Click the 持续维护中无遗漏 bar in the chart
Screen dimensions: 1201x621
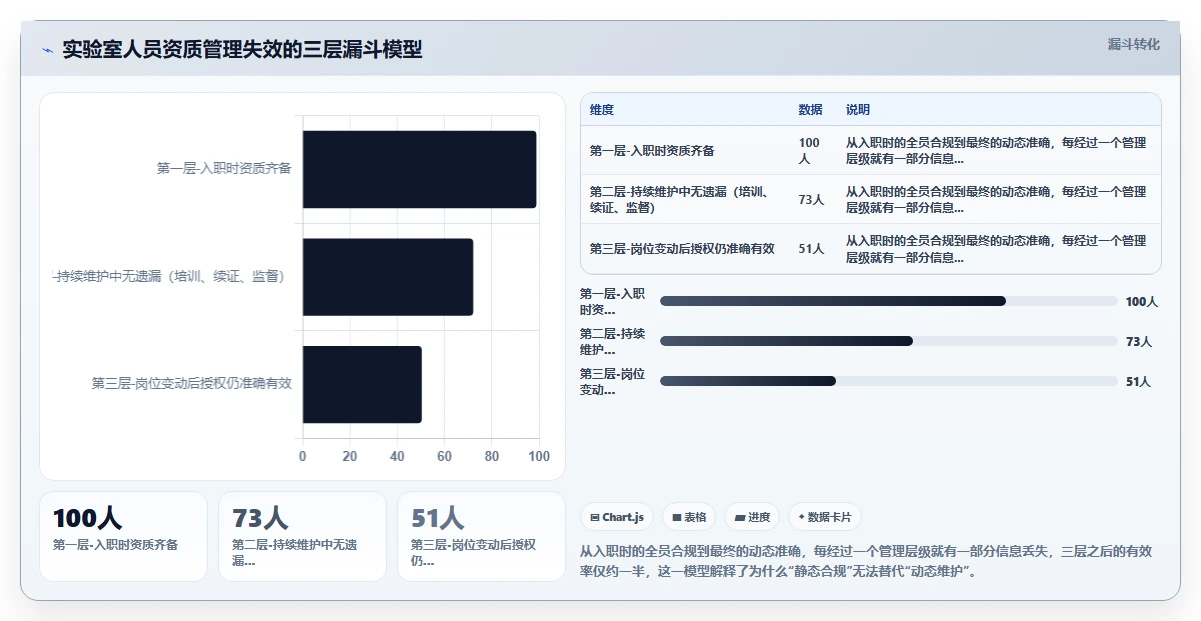pyautogui.click(x=388, y=277)
